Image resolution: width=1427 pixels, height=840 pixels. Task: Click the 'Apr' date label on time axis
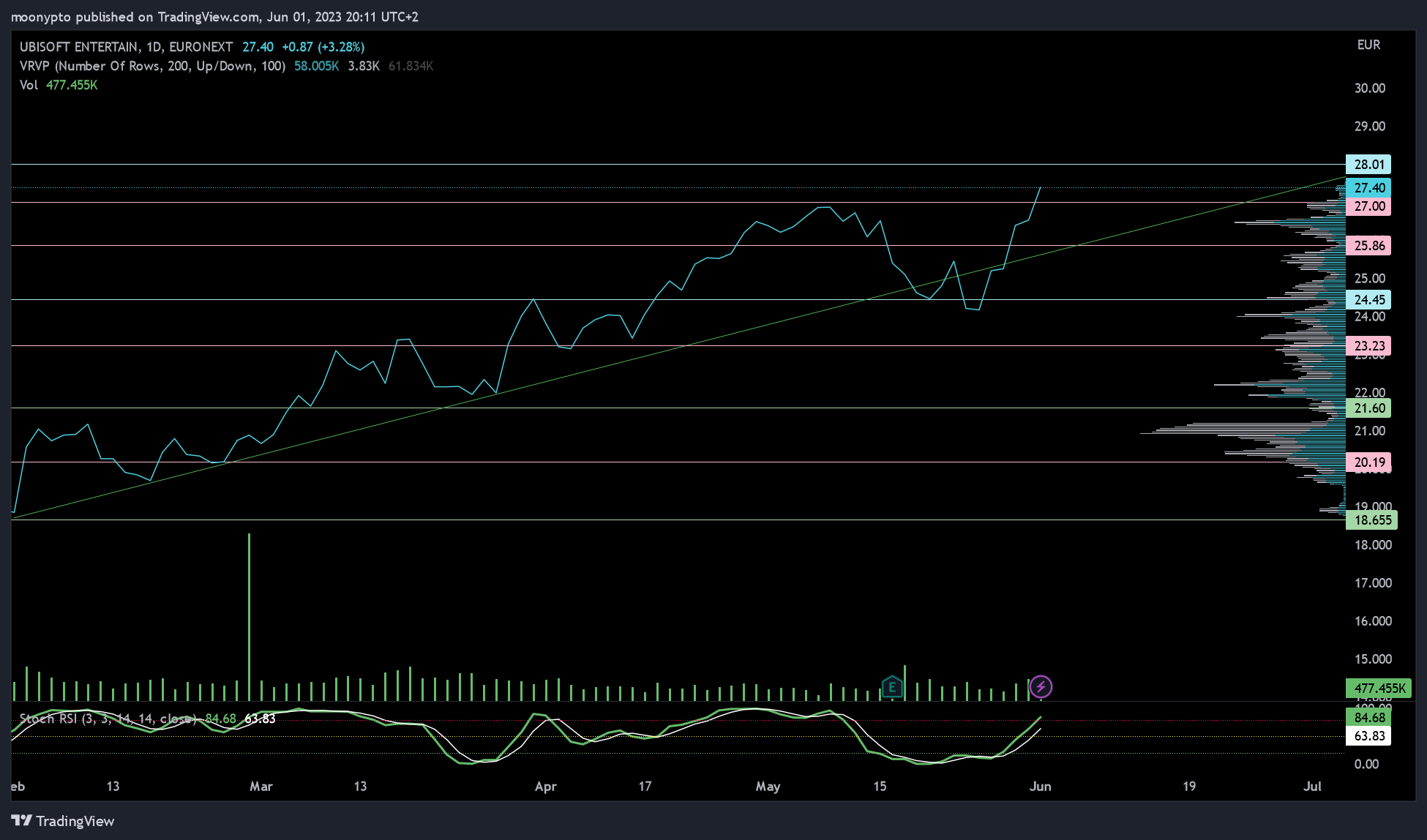click(545, 787)
